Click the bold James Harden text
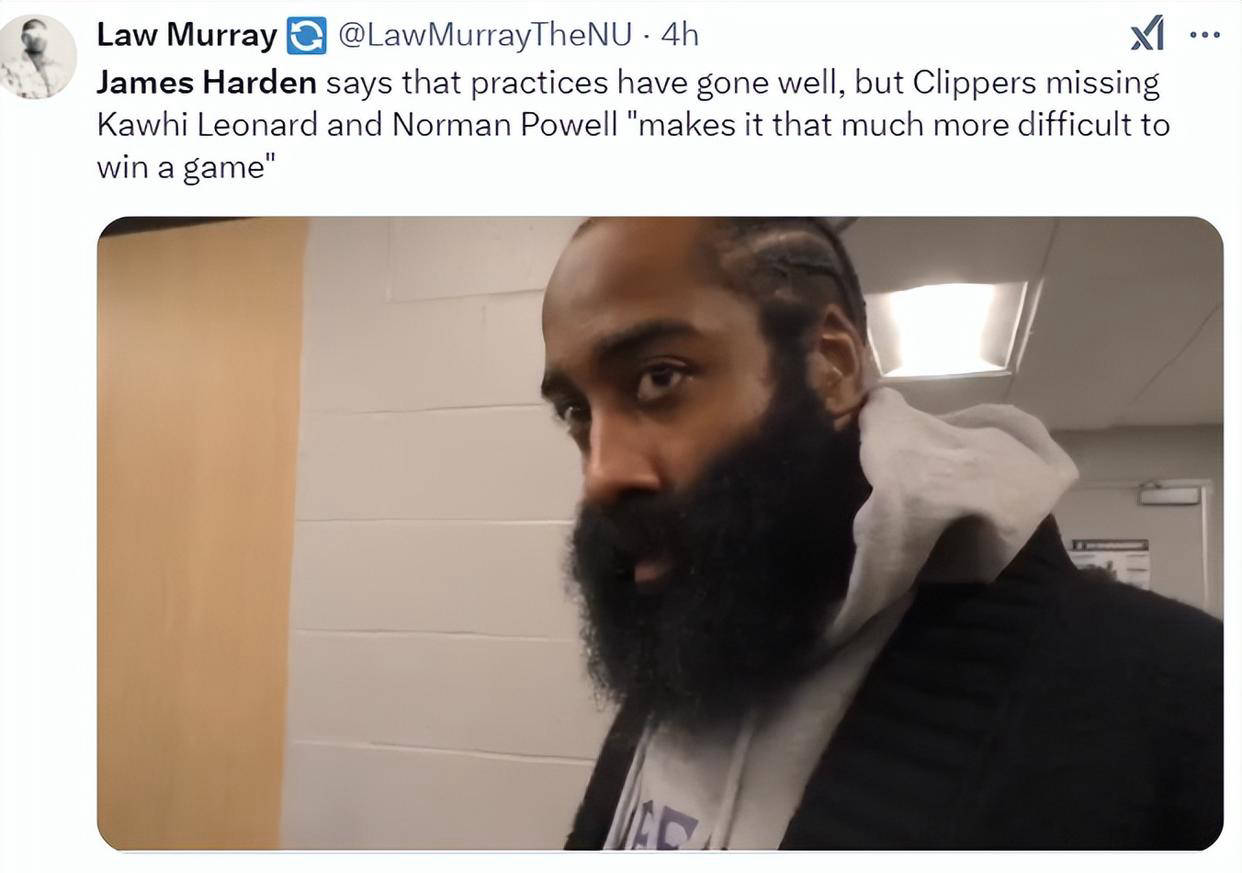 click(207, 82)
